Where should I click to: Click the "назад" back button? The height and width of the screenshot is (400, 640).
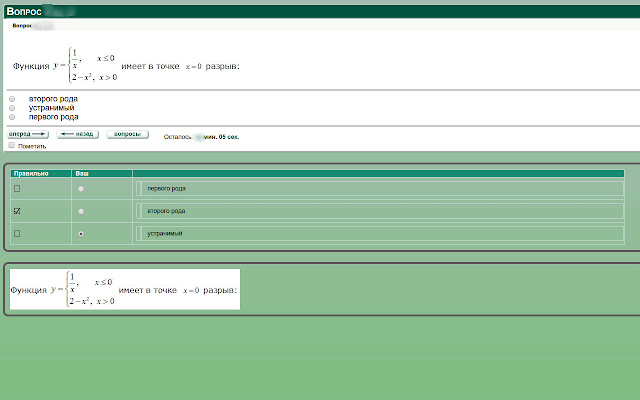(78, 134)
